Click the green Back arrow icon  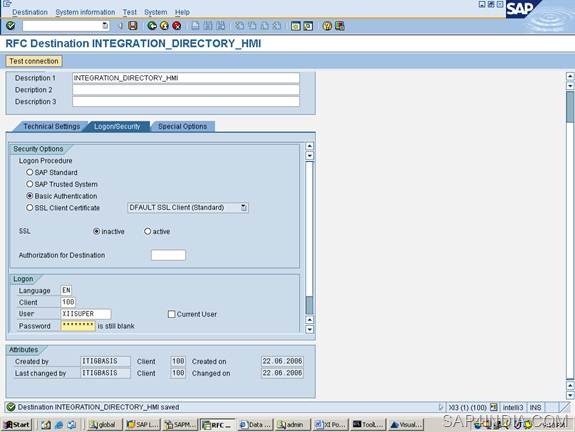click(x=152, y=26)
